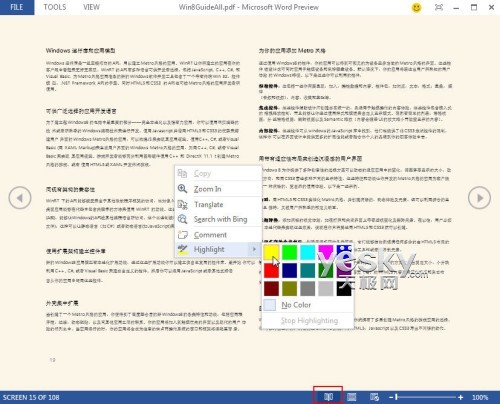
Task: Pick pink highlight color
Action: coord(326,252)
